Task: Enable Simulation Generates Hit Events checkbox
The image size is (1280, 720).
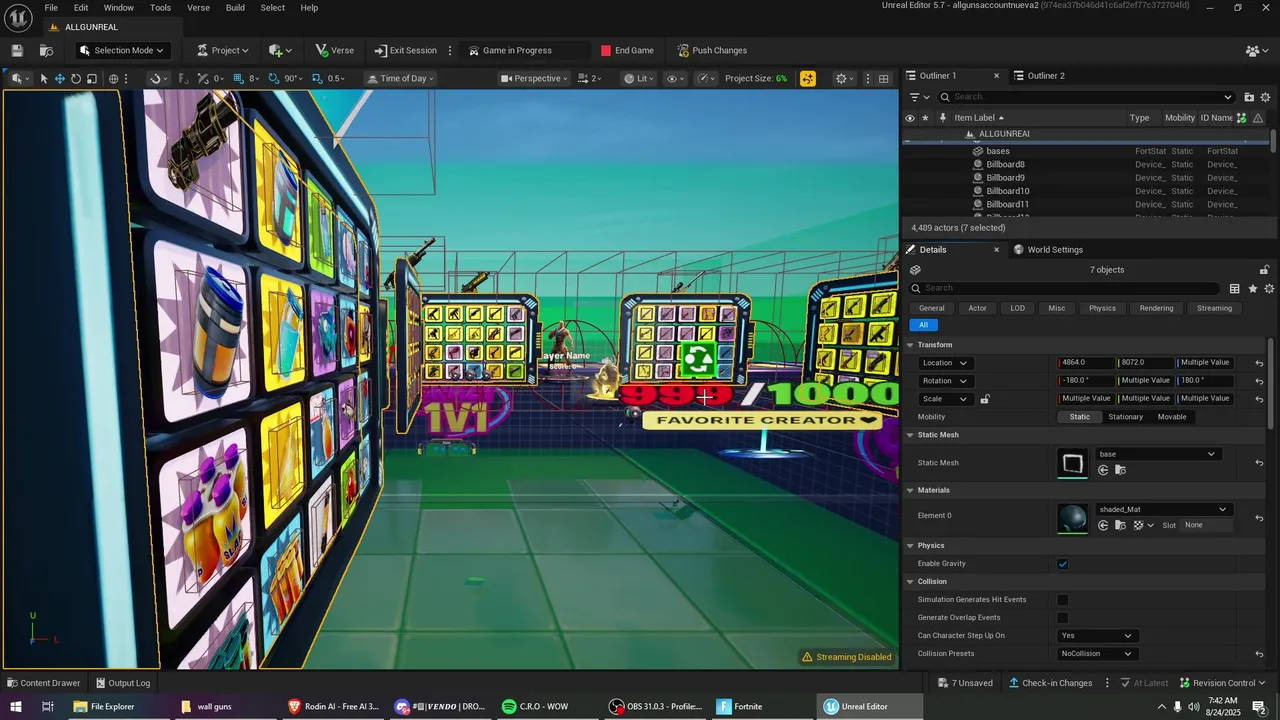Action: [1063, 600]
